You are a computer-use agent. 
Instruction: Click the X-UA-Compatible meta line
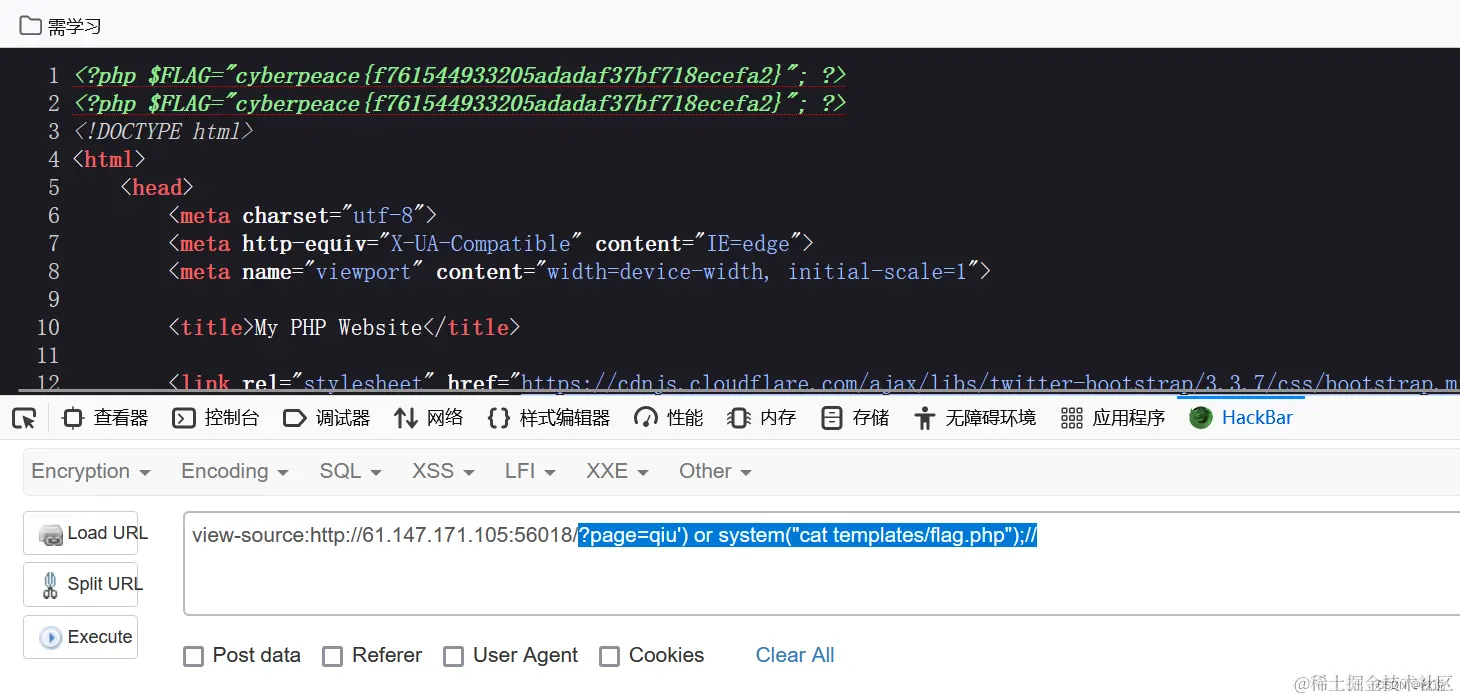(x=491, y=243)
